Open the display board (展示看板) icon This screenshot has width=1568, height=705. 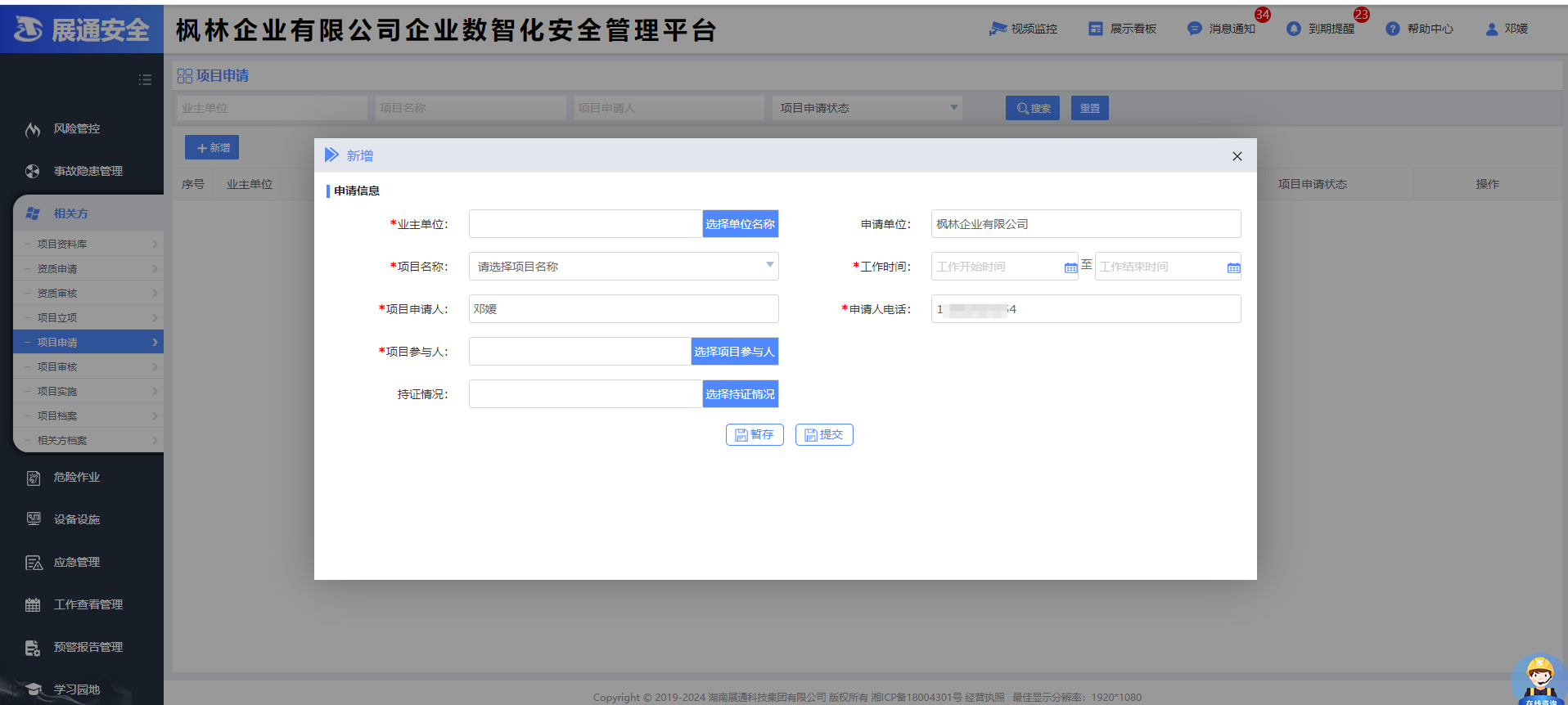coord(1095,29)
